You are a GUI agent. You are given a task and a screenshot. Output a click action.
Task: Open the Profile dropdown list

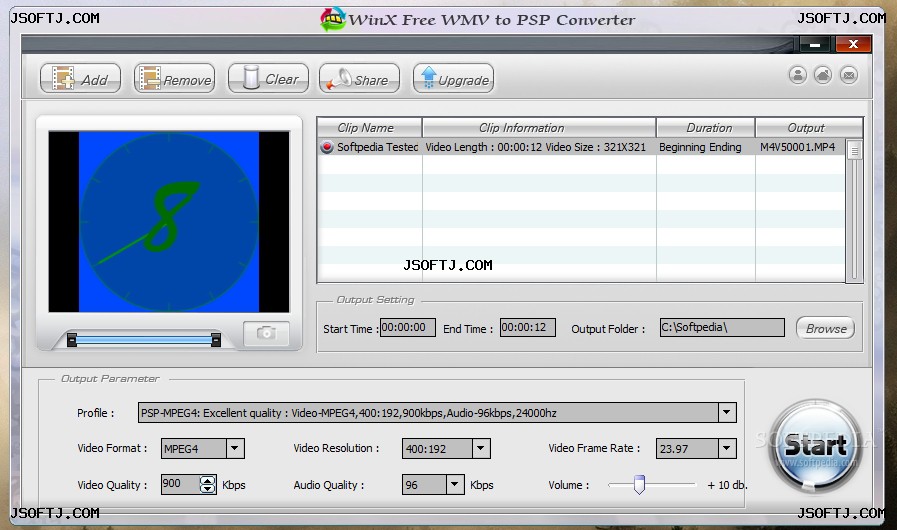pos(727,412)
